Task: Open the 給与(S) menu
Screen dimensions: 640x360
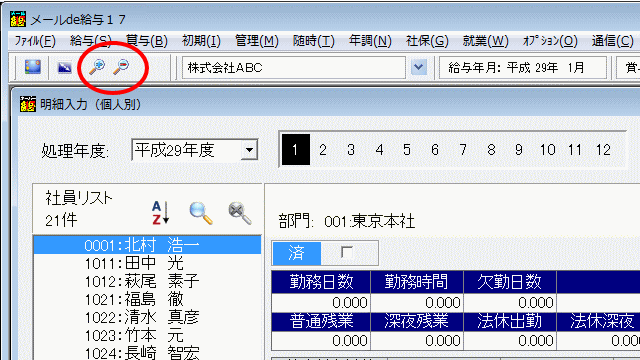Action: (91, 41)
